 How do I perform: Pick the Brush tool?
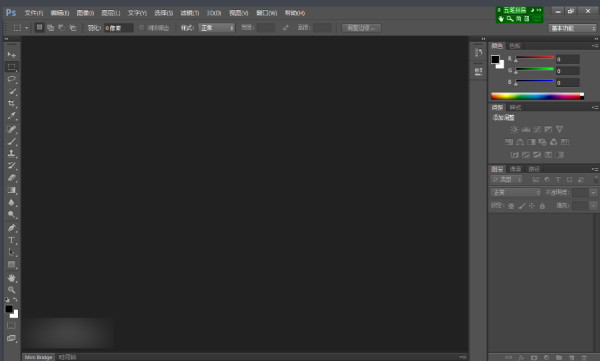pos(11,141)
